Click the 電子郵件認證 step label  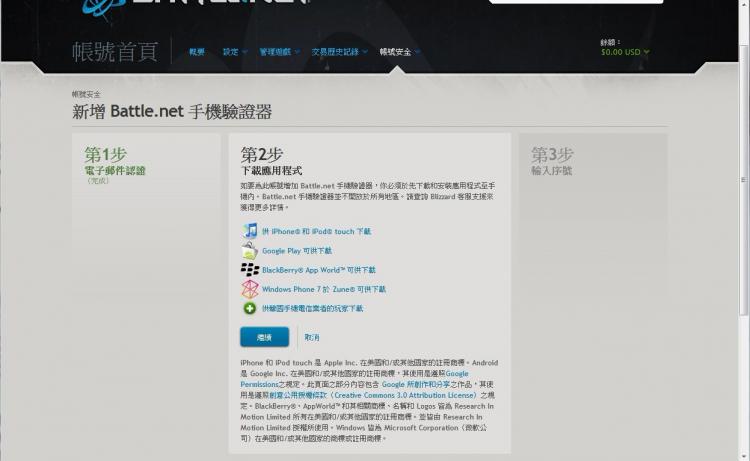pos(115,171)
